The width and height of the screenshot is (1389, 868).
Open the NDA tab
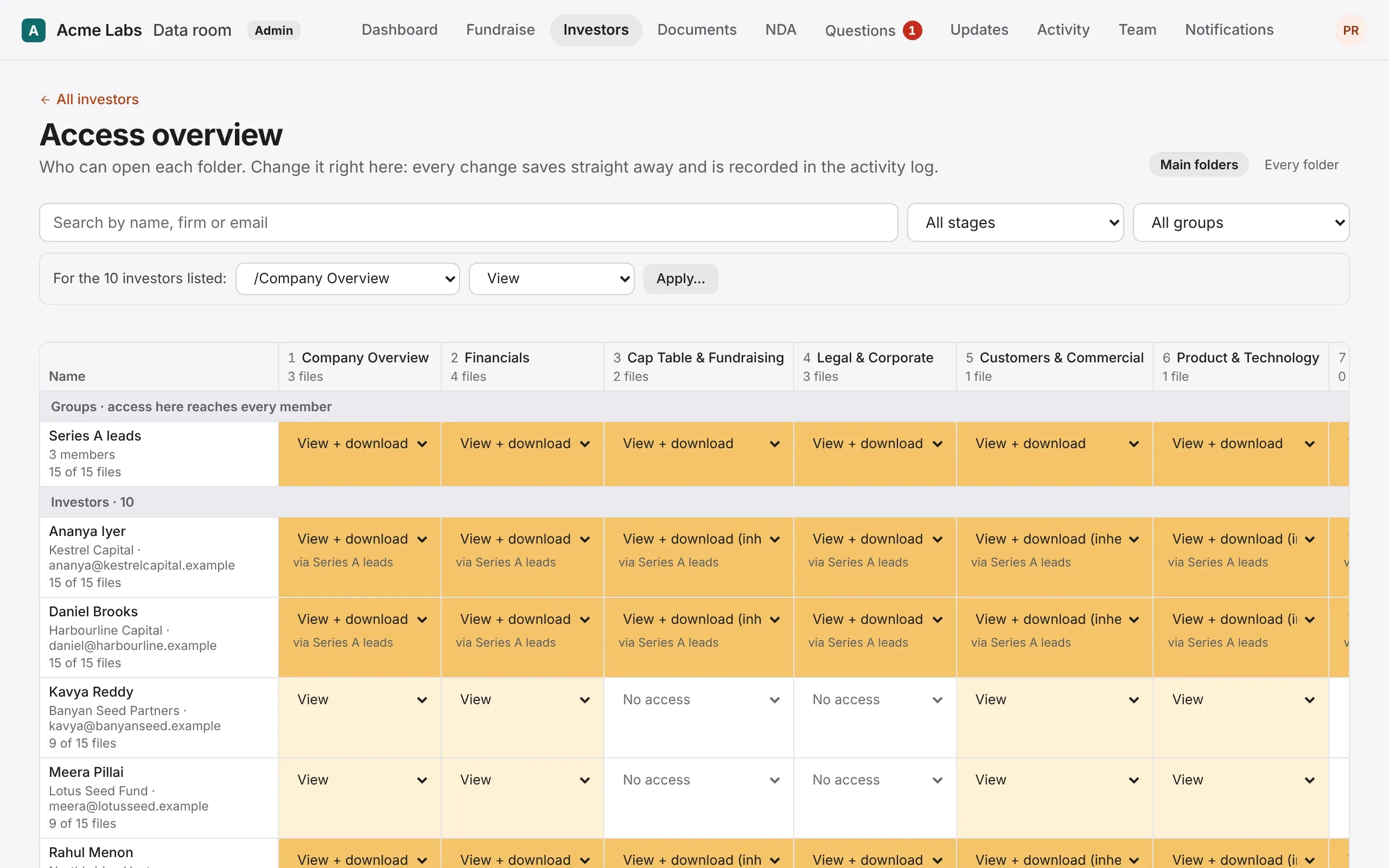[x=781, y=30]
